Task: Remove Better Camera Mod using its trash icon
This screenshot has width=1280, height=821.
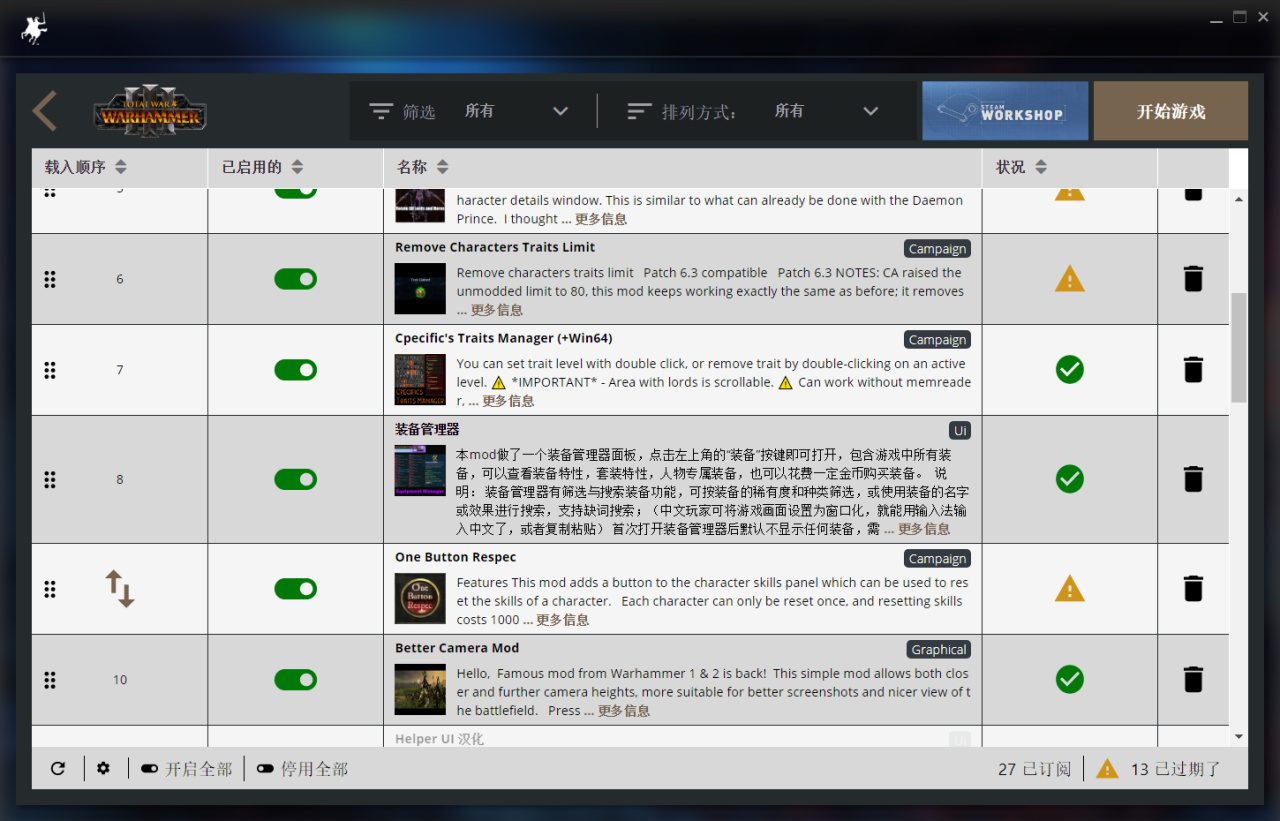Action: [x=1193, y=680]
